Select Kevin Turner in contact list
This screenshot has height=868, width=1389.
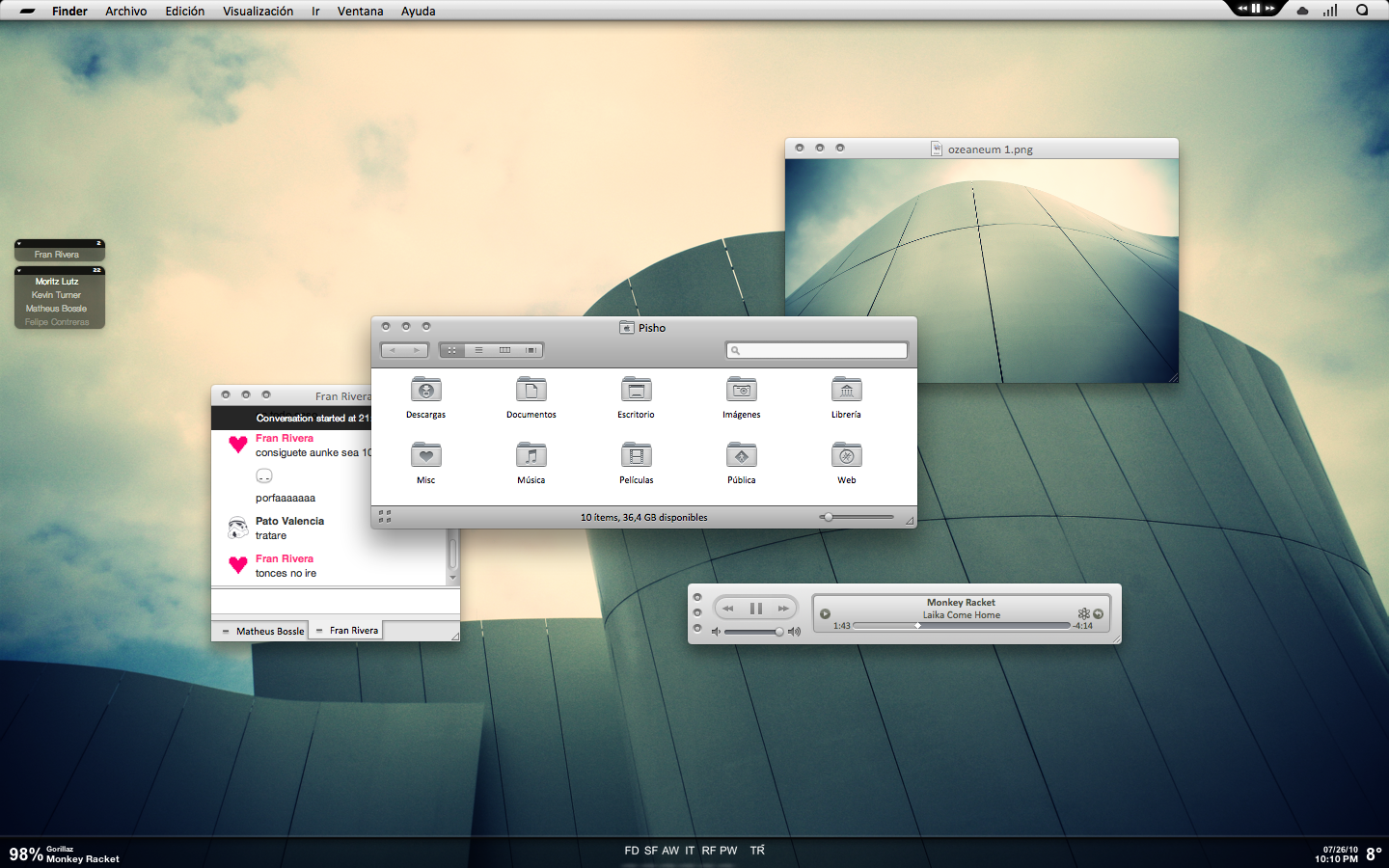[56, 295]
